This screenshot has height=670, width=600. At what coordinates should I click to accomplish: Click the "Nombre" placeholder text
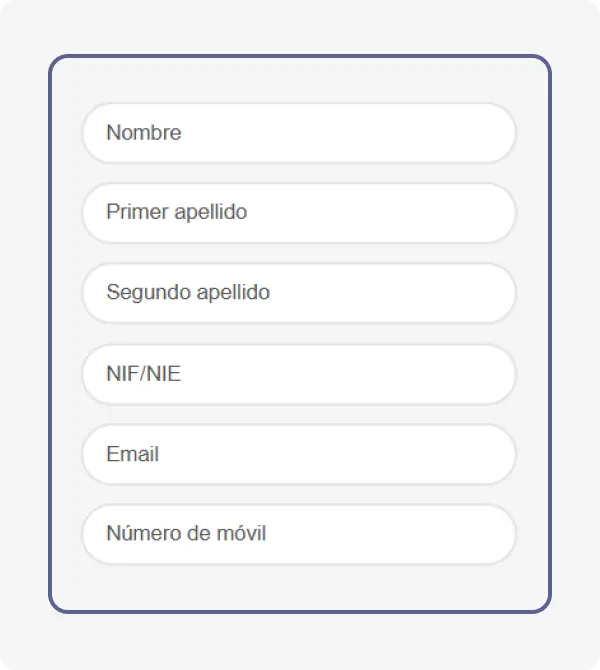pos(144,133)
